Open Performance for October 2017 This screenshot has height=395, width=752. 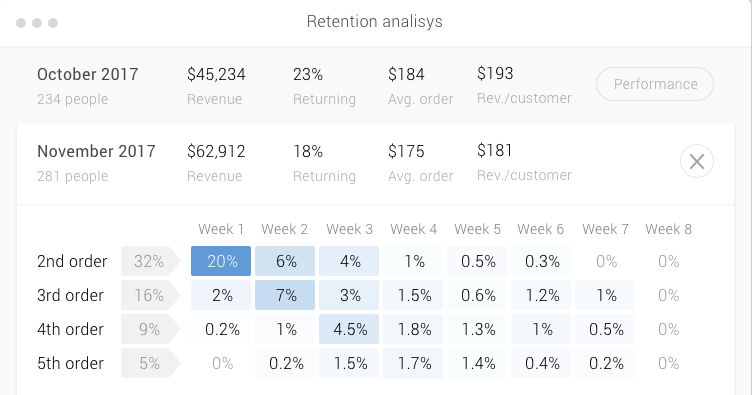coord(655,84)
